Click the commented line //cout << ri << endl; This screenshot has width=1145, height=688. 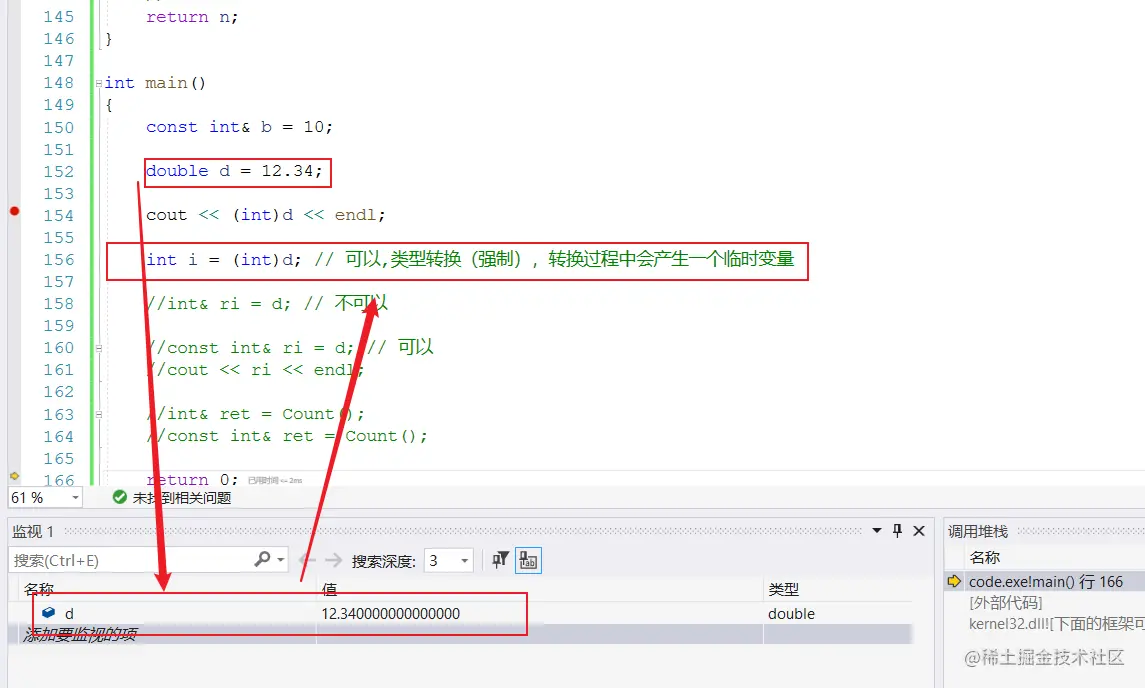255,370
